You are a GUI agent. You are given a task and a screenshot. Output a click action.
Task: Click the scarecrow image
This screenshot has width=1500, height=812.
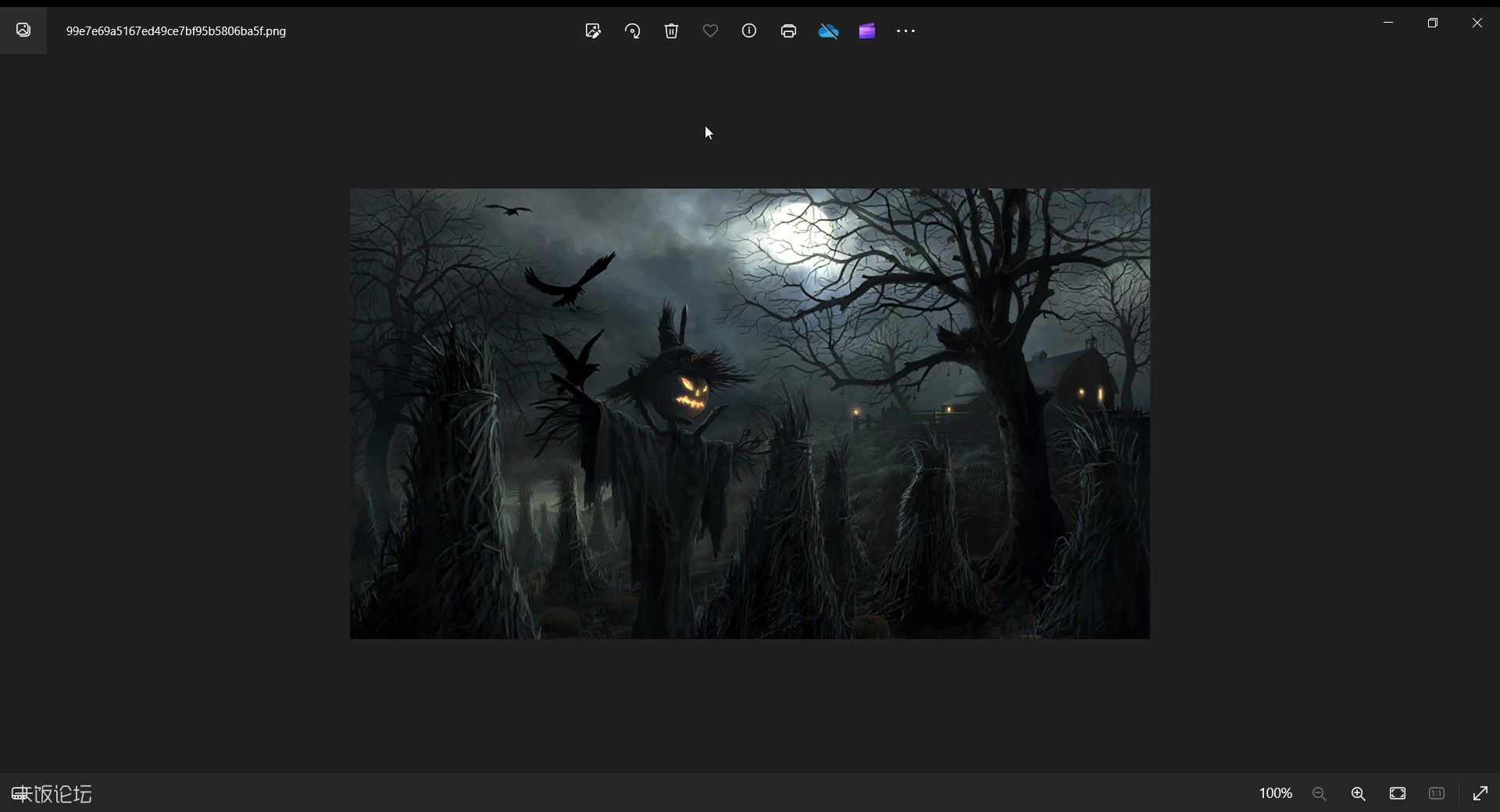point(750,414)
